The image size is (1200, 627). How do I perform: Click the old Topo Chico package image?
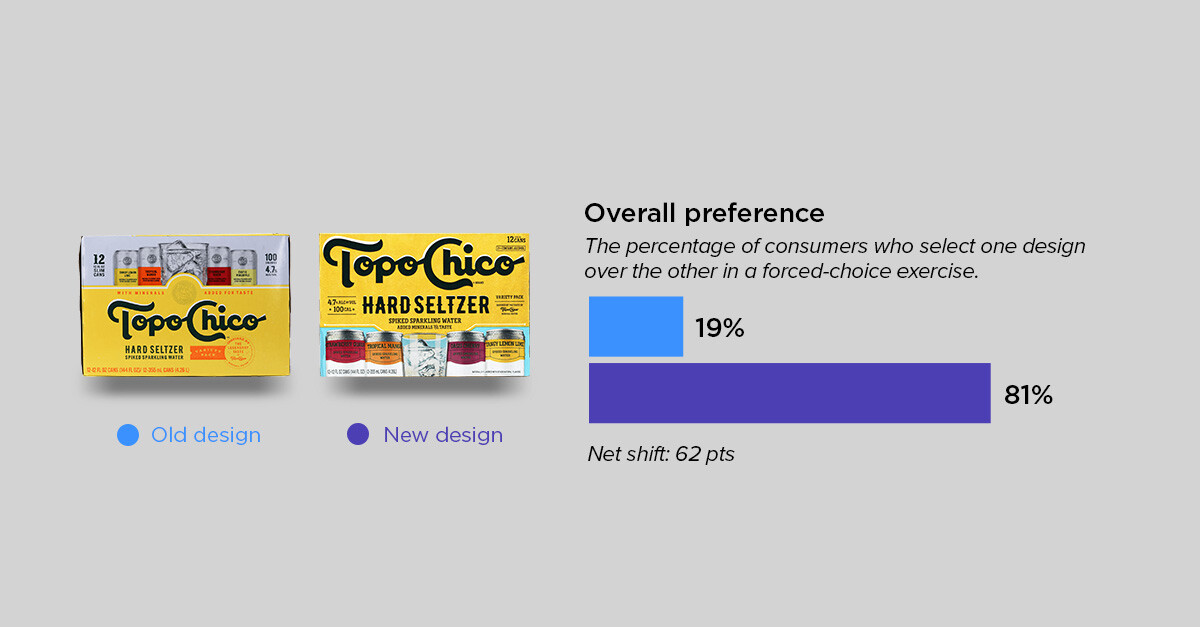(x=186, y=306)
